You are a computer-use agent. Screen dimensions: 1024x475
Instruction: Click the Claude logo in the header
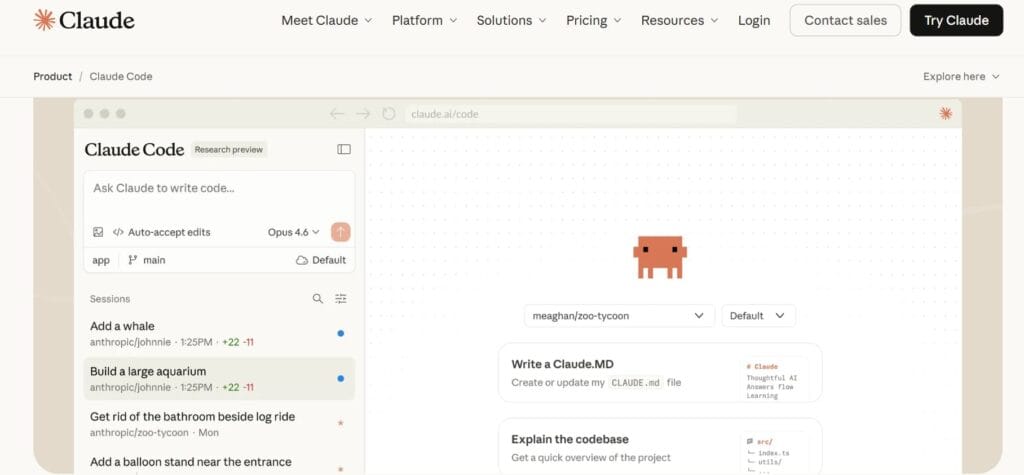tap(84, 20)
